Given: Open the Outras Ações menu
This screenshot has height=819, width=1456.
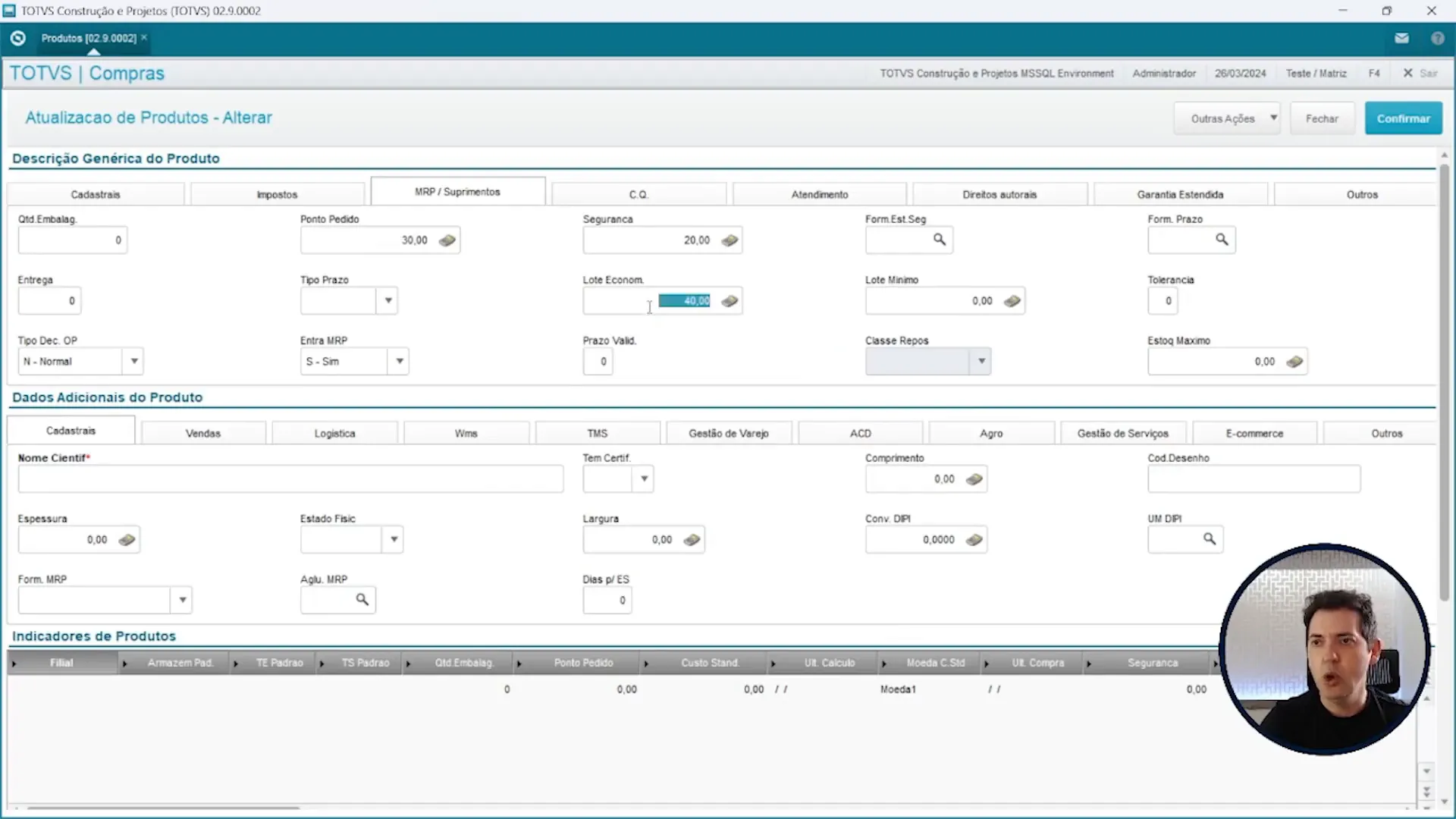Looking at the screenshot, I should [x=1226, y=118].
